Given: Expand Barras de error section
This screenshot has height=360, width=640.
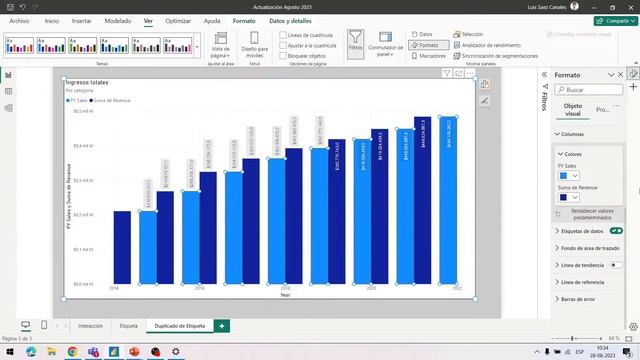Looking at the screenshot, I should pyautogui.click(x=557, y=299).
